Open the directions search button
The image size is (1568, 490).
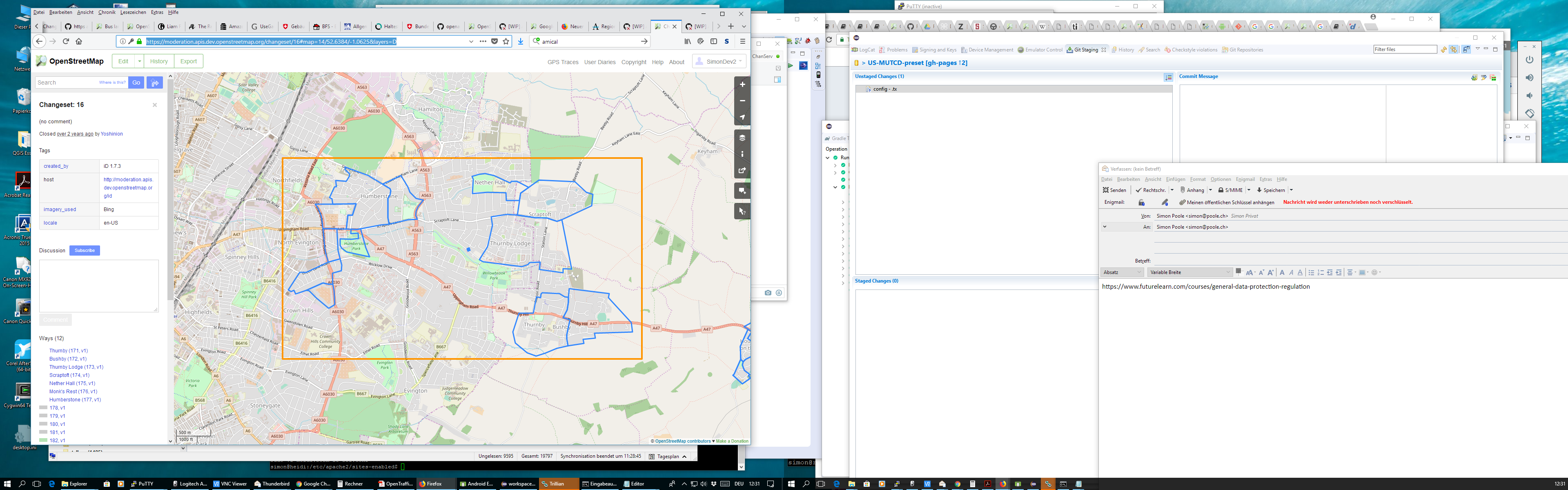click(155, 83)
